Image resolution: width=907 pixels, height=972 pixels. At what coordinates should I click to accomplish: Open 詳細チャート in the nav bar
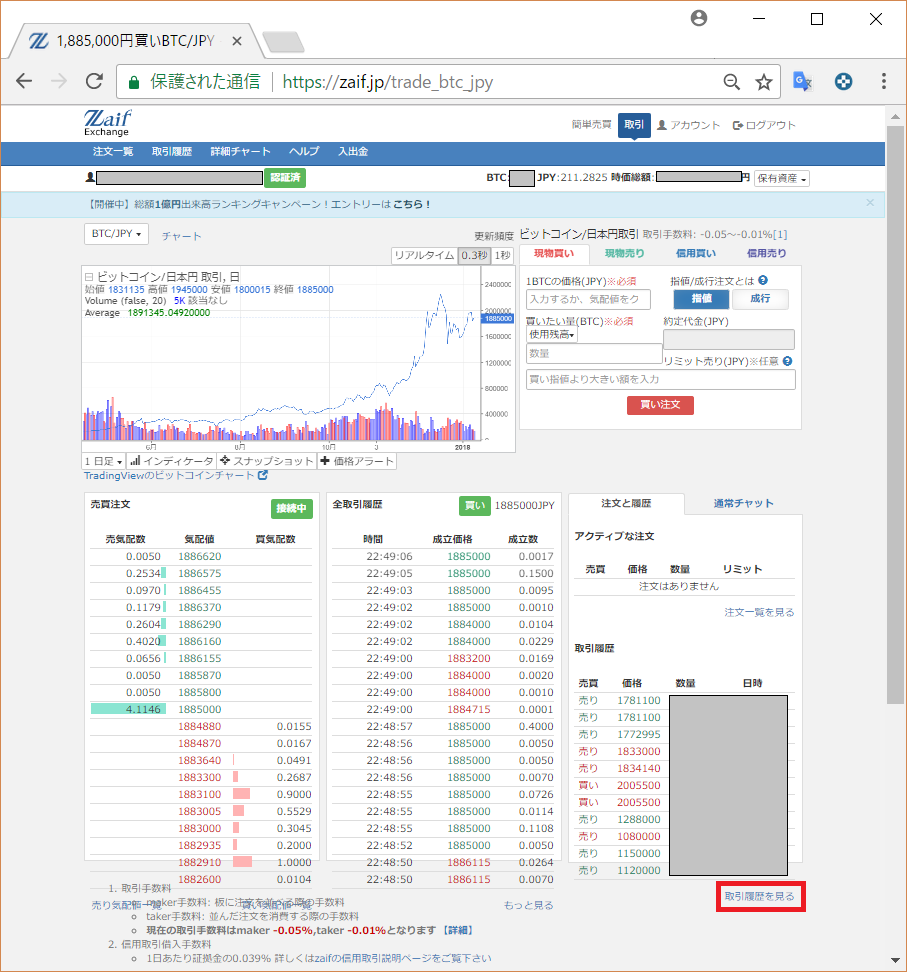[x=241, y=151]
